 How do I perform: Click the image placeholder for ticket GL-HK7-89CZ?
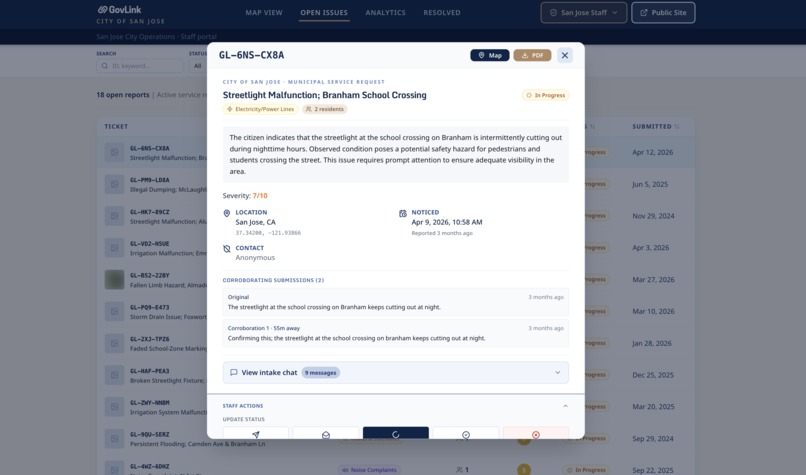pyautogui.click(x=115, y=216)
